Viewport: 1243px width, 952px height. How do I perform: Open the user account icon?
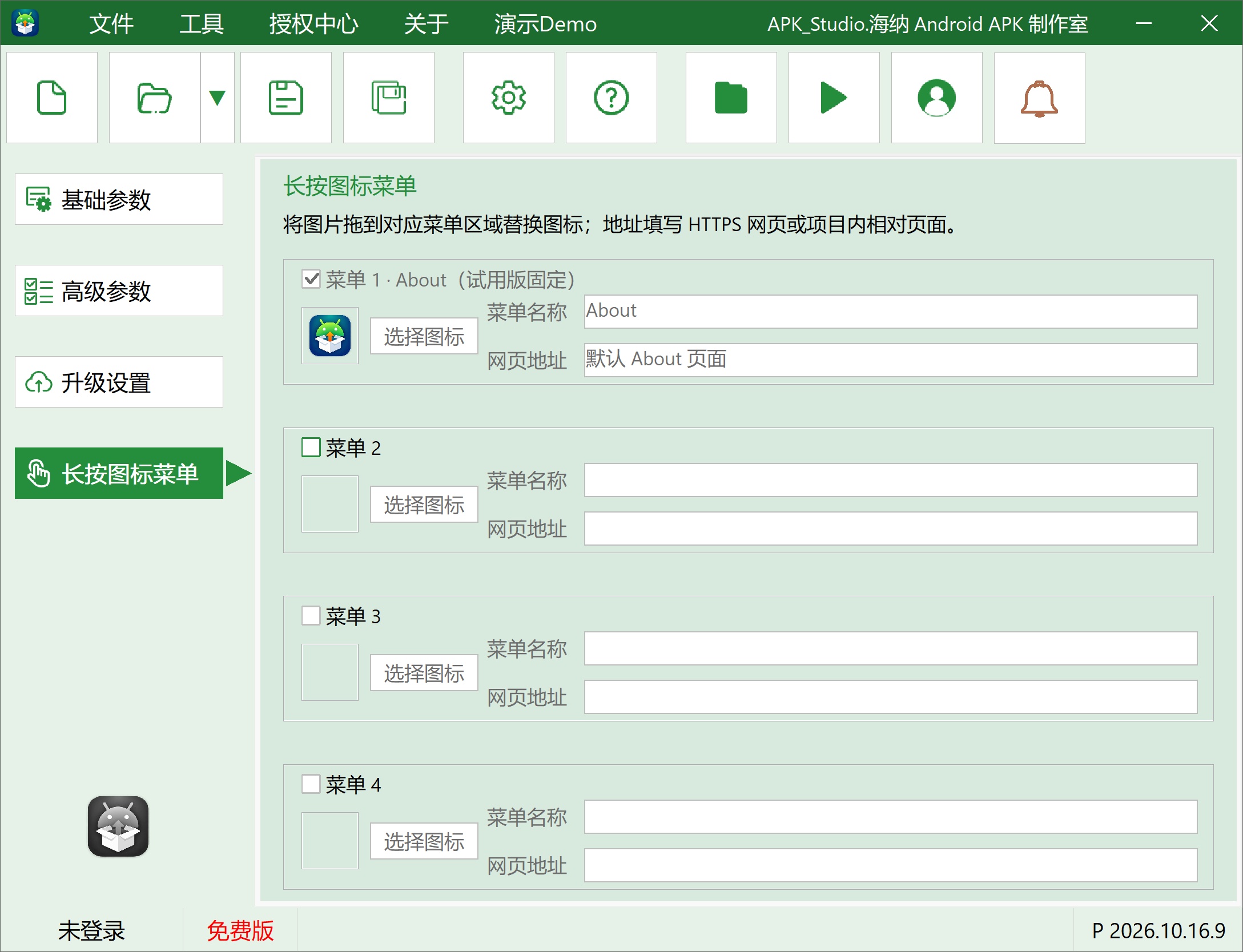tap(937, 98)
